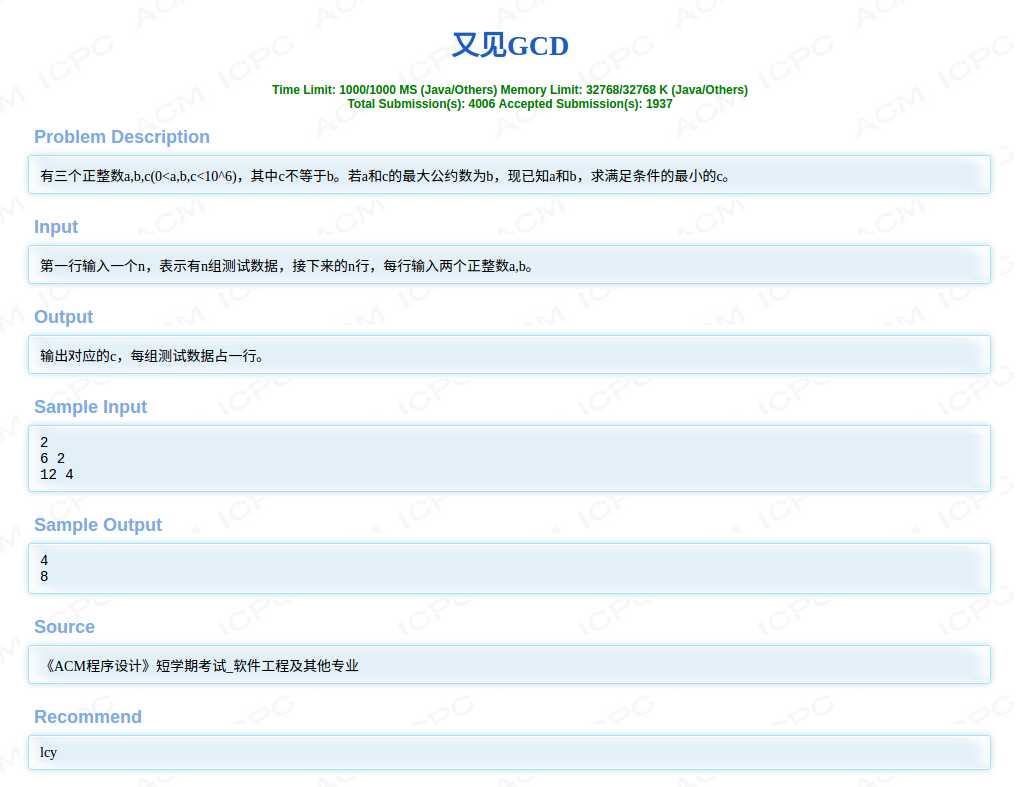The image size is (1026, 787).
Task: Click the sample input line "6 2"
Action: coord(52,459)
